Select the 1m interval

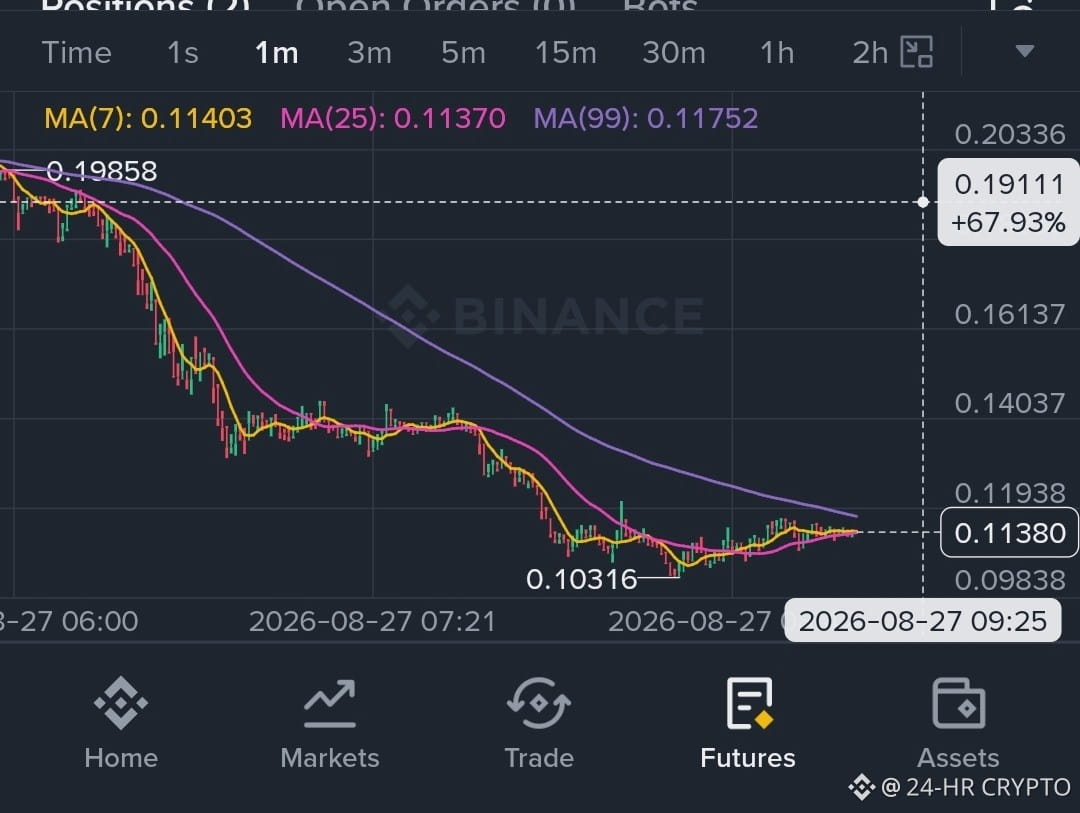277,53
